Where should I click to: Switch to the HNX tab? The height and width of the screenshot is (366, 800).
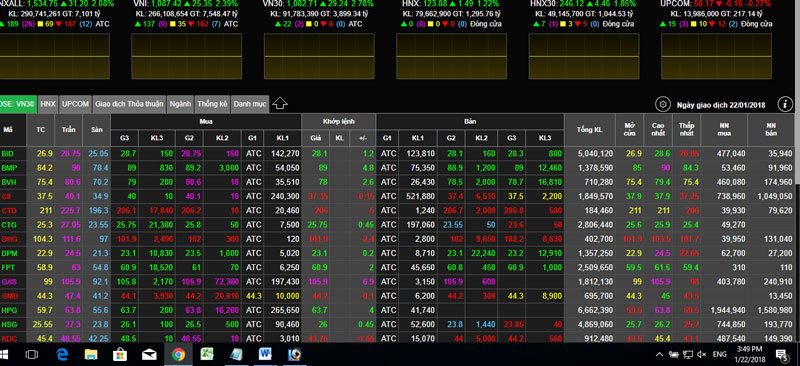(48, 104)
